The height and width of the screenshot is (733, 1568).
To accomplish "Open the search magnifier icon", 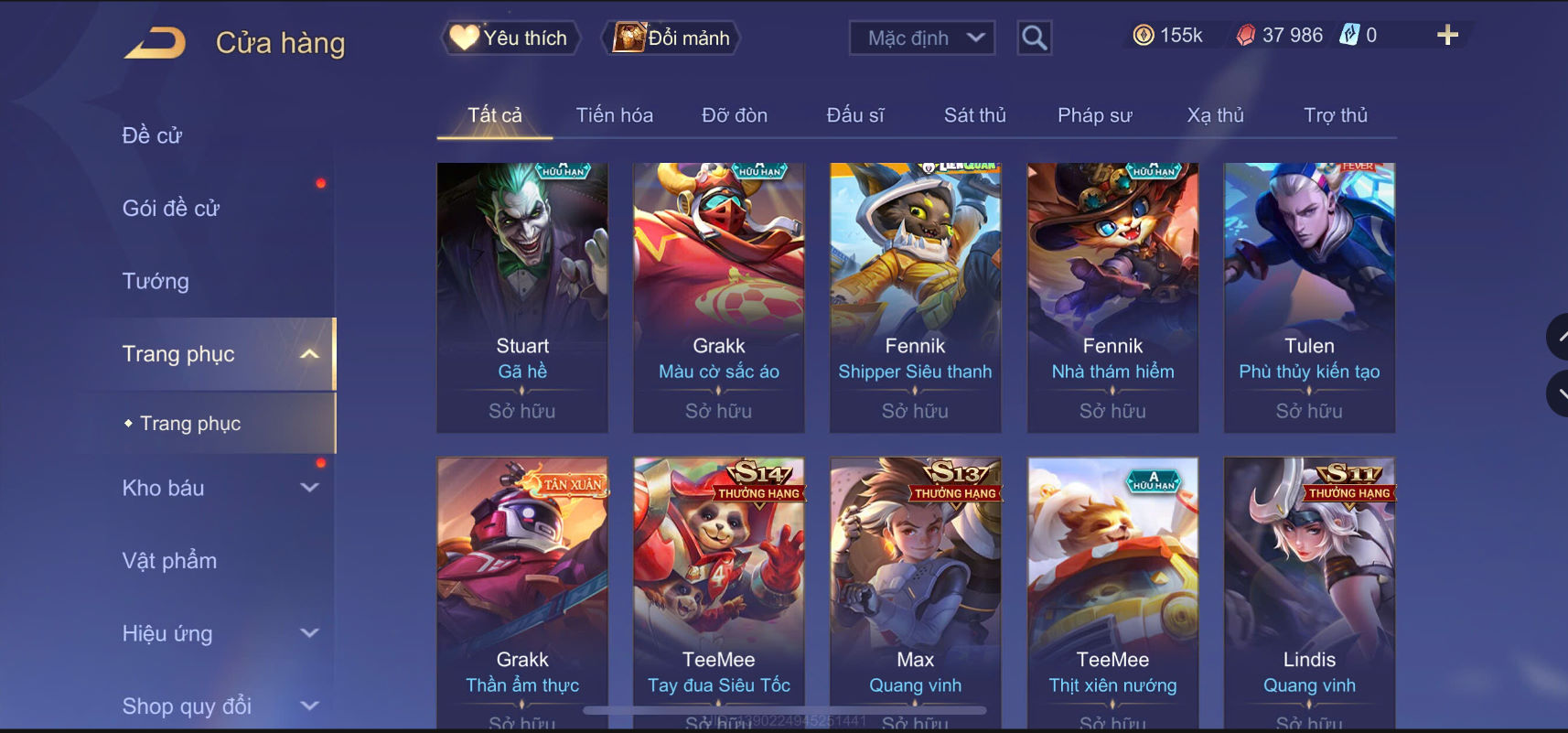I will click(1035, 38).
